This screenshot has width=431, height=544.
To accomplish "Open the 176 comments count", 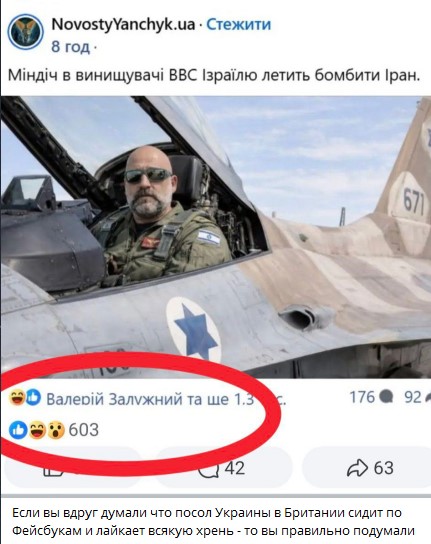I will (x=362, y=397).
